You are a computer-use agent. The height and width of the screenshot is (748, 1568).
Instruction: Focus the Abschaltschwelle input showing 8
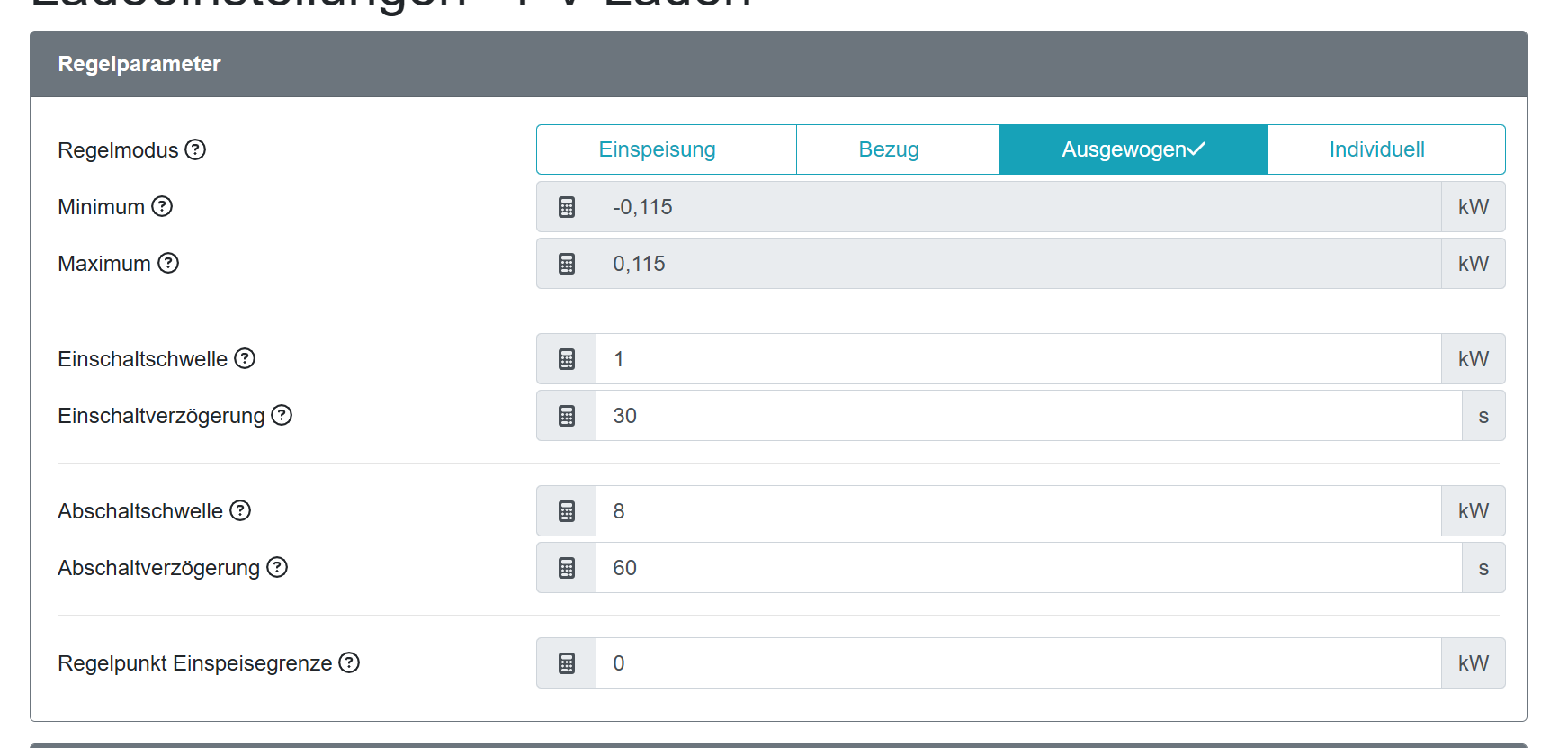pos(1018,511)
